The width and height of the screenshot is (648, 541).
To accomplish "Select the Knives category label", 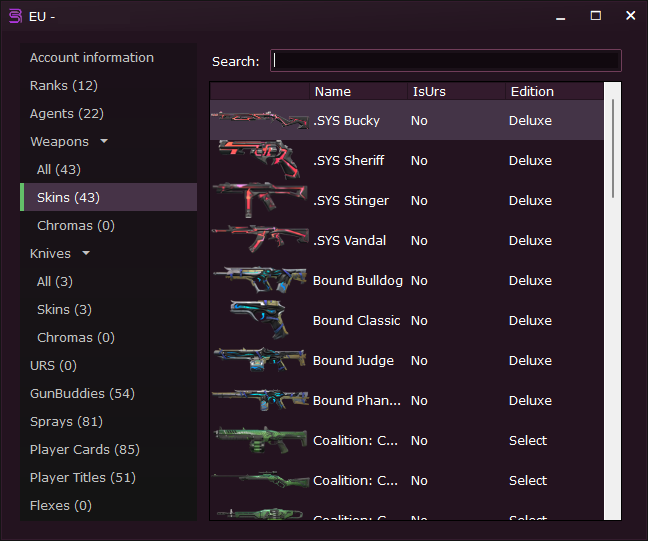I will 50,254.
